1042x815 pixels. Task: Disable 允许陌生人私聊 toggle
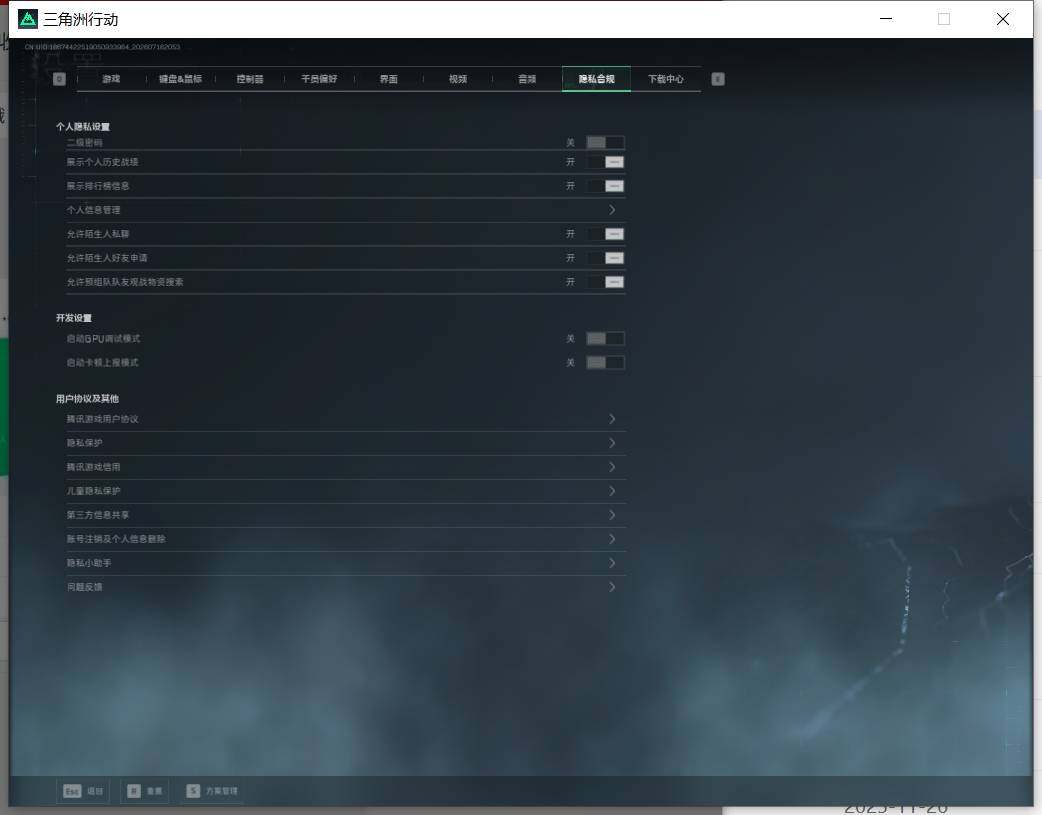[x=605, y=234]
